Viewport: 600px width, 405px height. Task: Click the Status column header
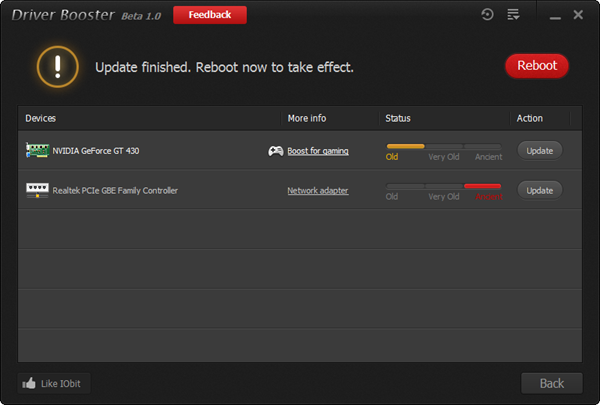(398, 118)
